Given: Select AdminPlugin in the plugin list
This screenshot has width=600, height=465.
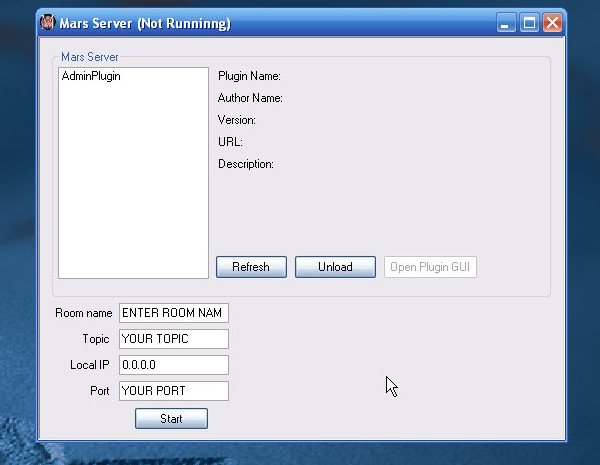Looking at the screenshot, I should click(x=91, y=76).
